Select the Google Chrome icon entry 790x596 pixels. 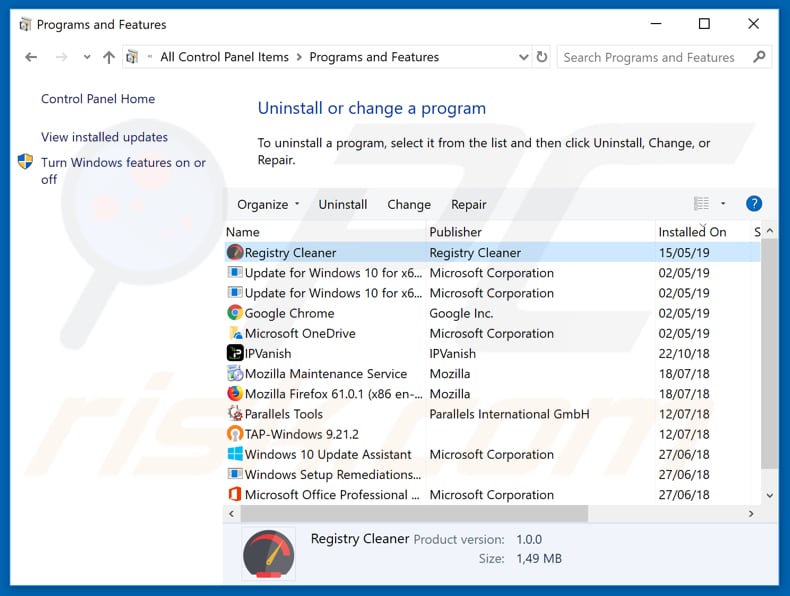tap(235, 313)
